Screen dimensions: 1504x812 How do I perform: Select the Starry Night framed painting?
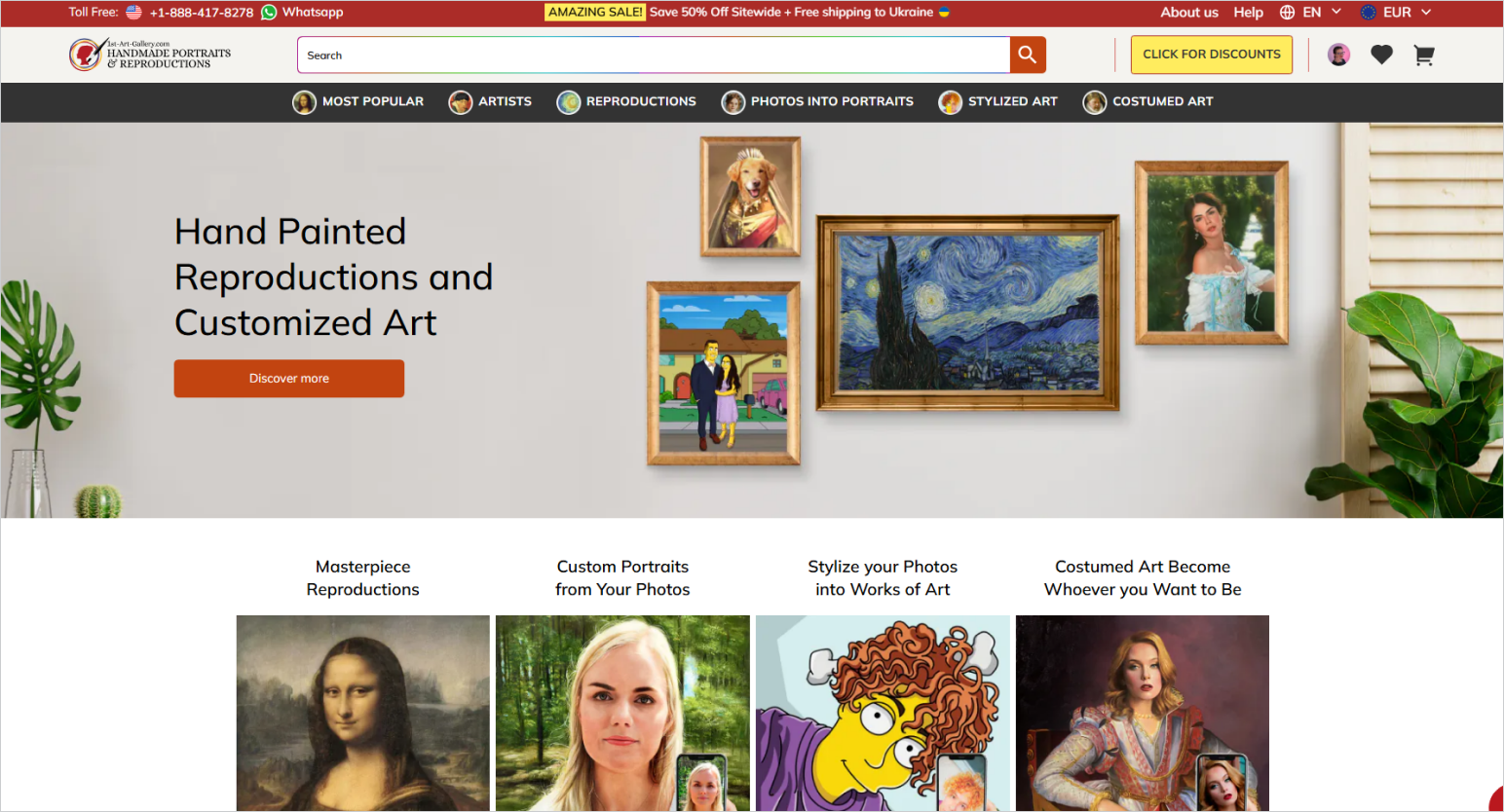(x=967, y=313)
